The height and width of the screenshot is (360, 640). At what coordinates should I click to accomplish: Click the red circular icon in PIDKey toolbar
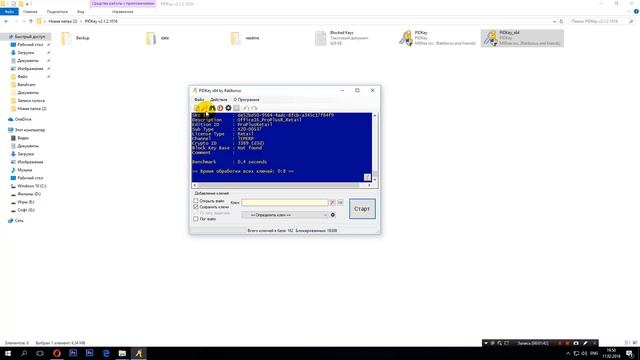coord(220,108)
